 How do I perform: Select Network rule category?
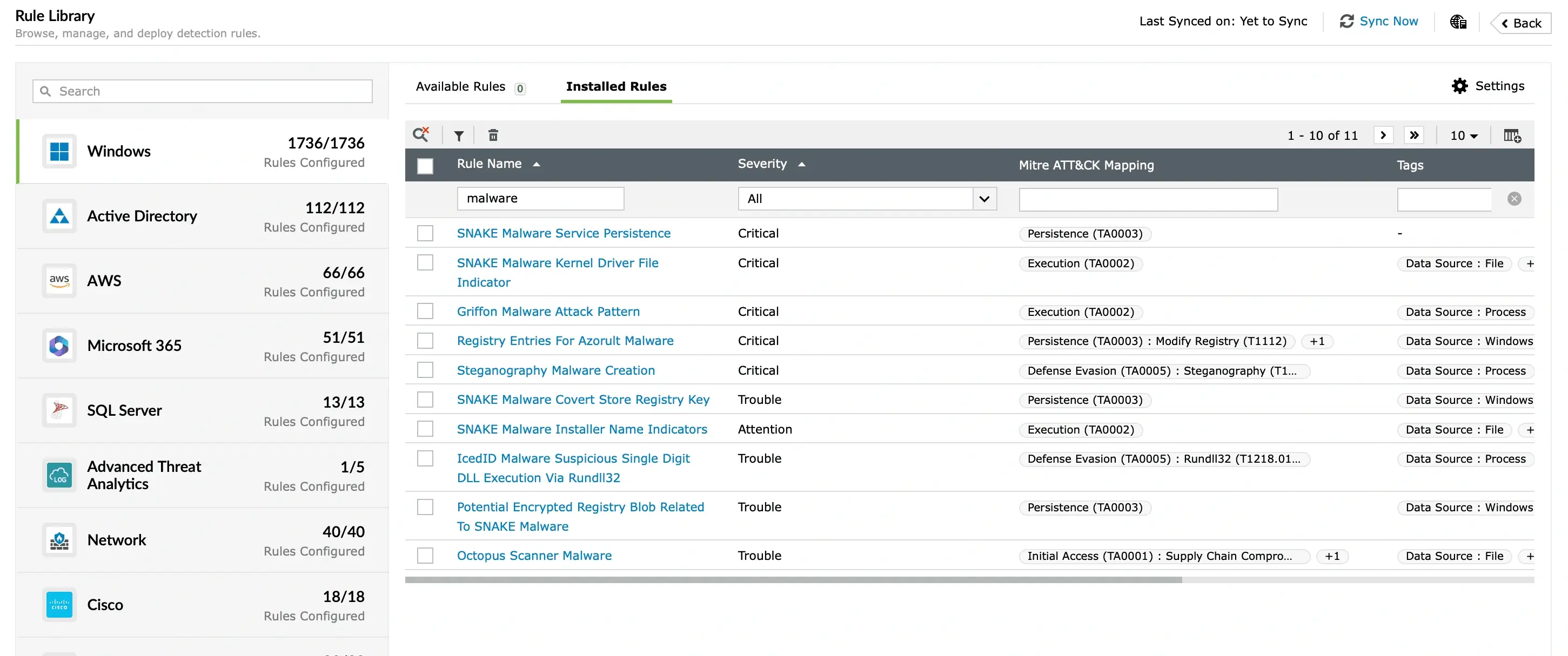[x=203, y=540]
